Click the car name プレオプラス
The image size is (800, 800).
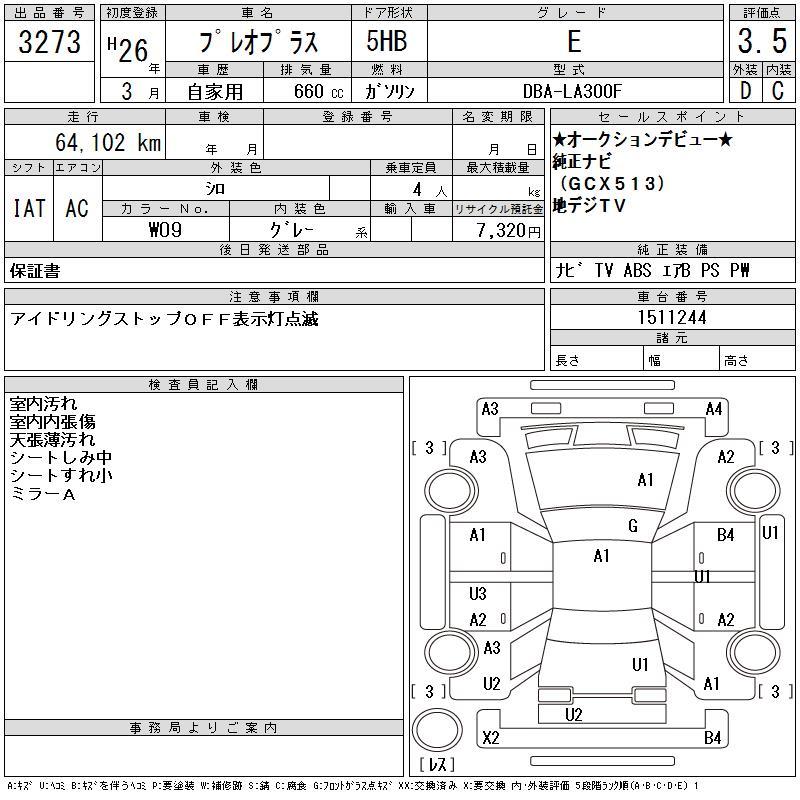pos(259,42)
